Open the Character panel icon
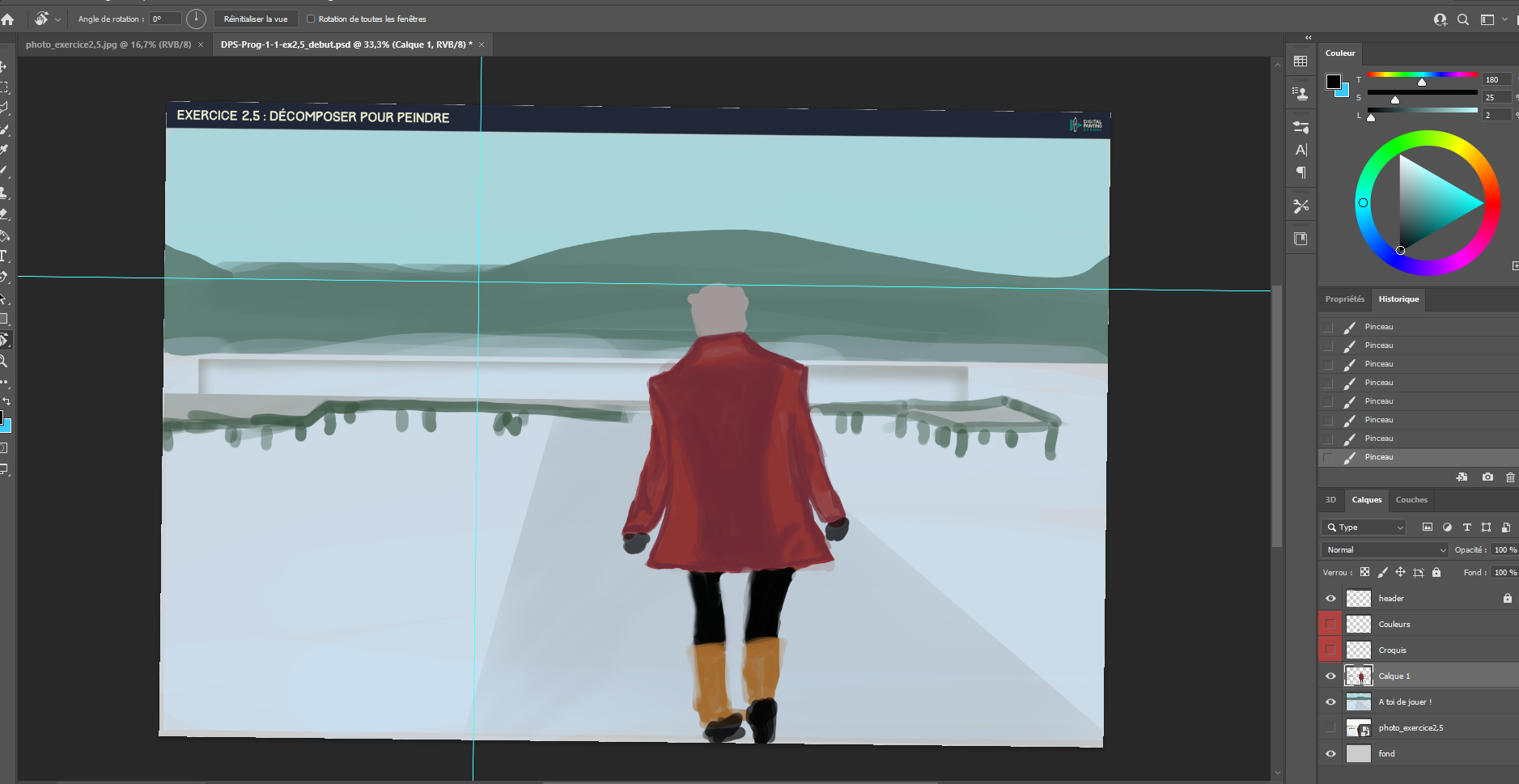 (1300, 149)
